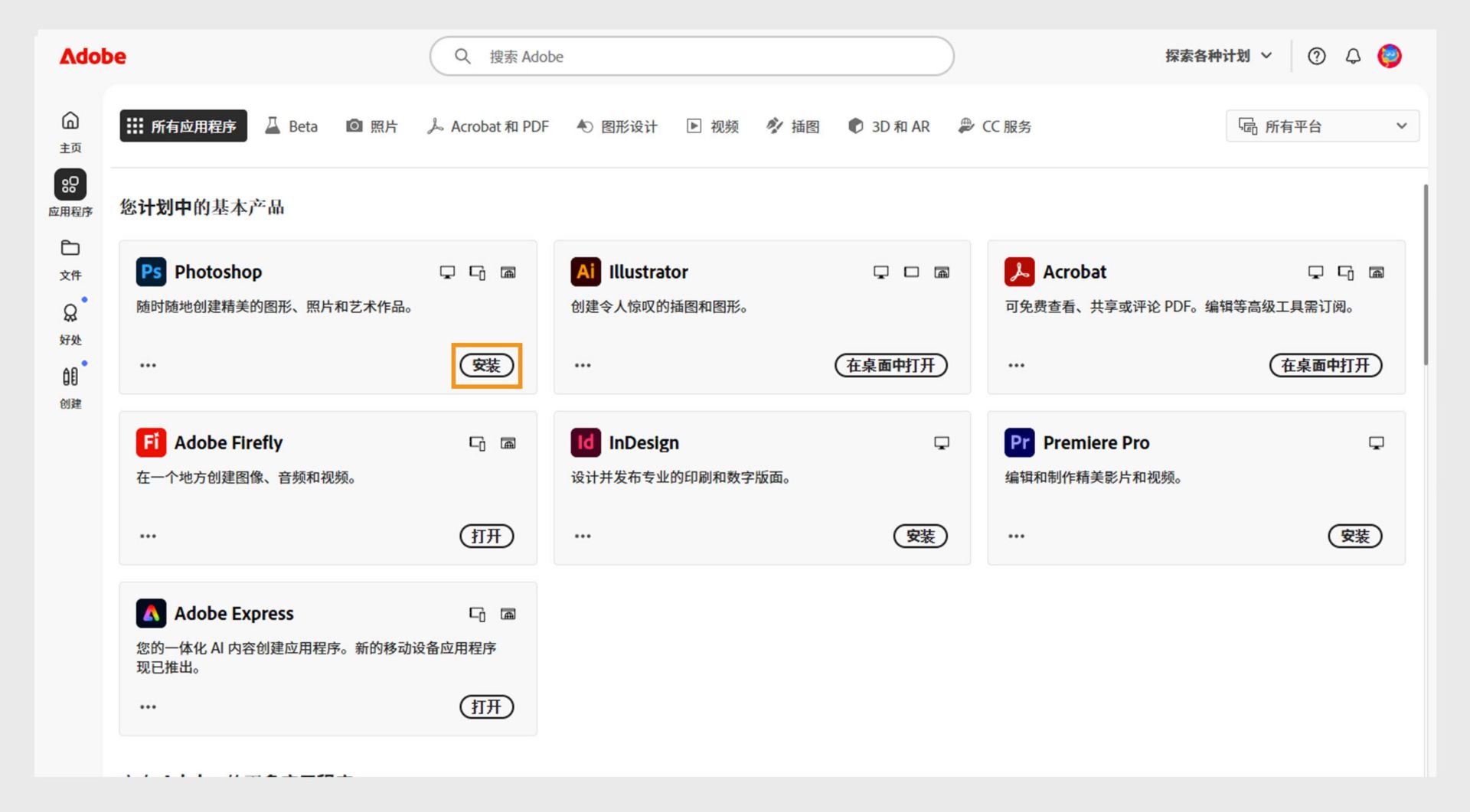Install Premiere Pro with 安装 button

click(x=1354, y=536)
